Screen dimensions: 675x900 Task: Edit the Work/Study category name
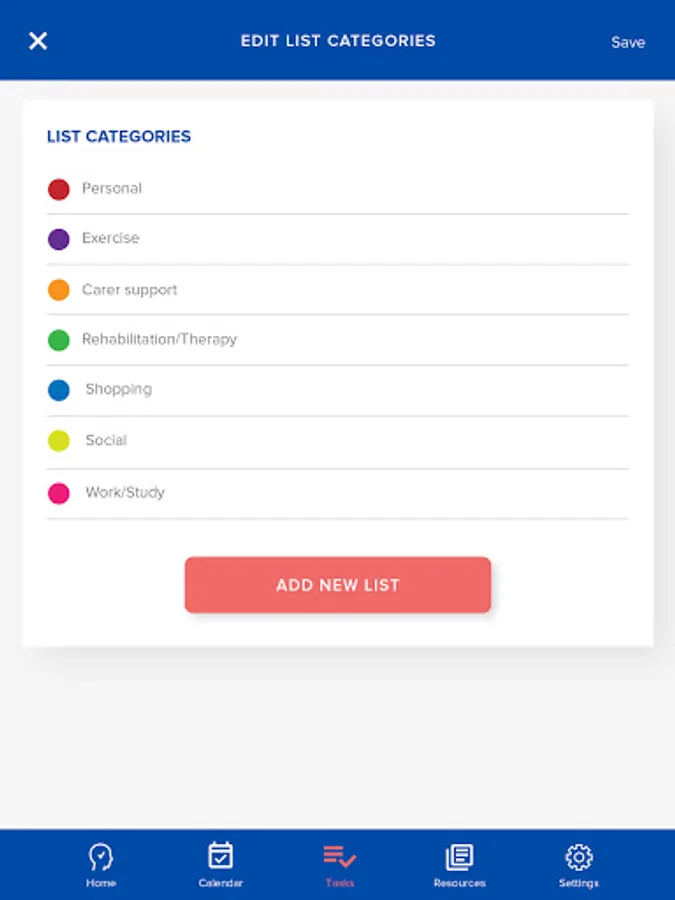point(125,492)
